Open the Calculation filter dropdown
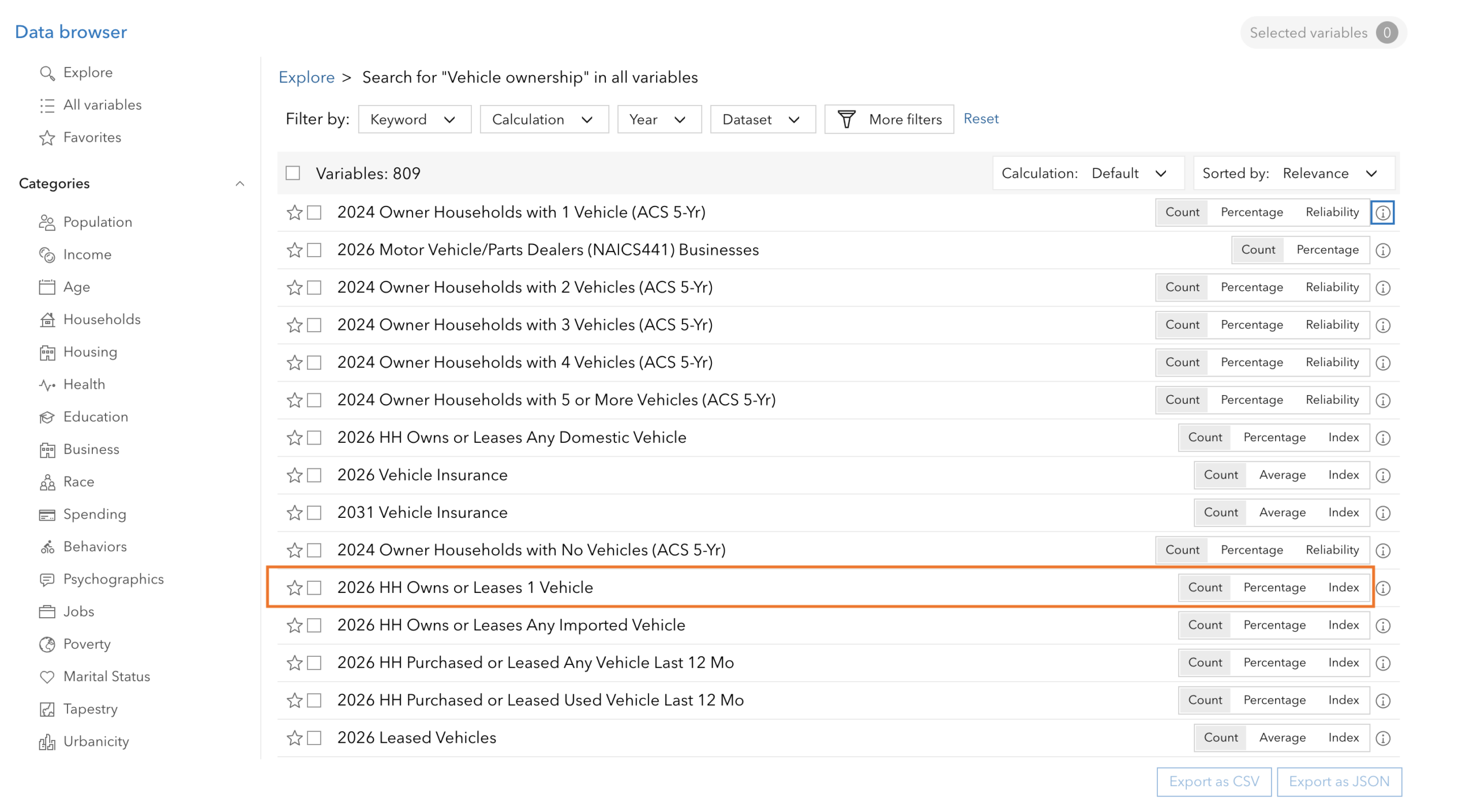This screenshot has height=812, width=1477. pos(544,119)
